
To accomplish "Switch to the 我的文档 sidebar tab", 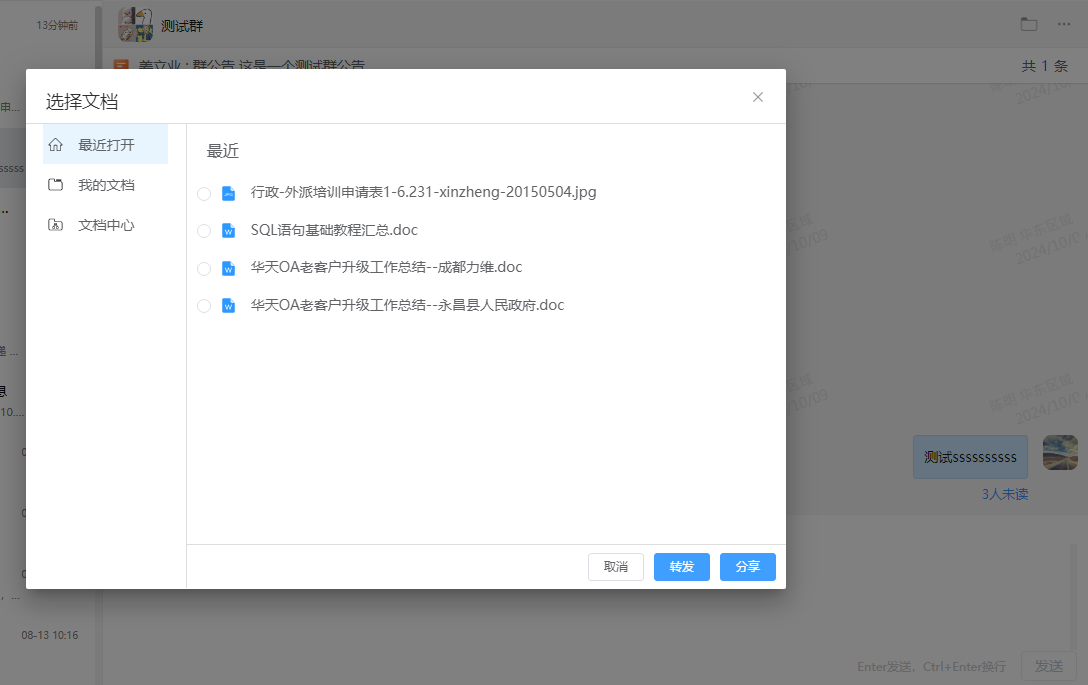I will pyautogui.click(x=105, y=185).
